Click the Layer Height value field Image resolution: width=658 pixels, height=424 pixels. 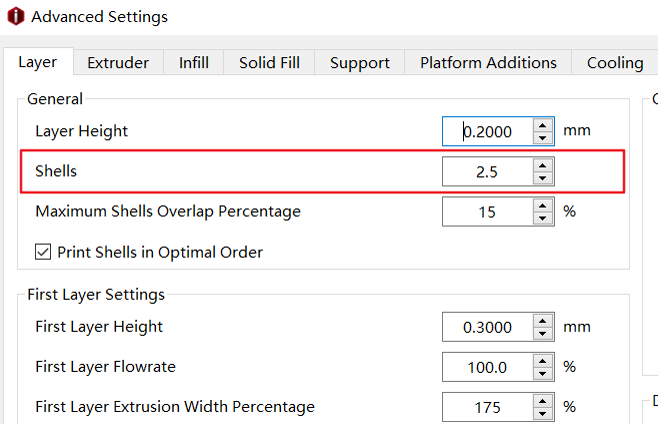pyautogui.click(x=488, y=131)
